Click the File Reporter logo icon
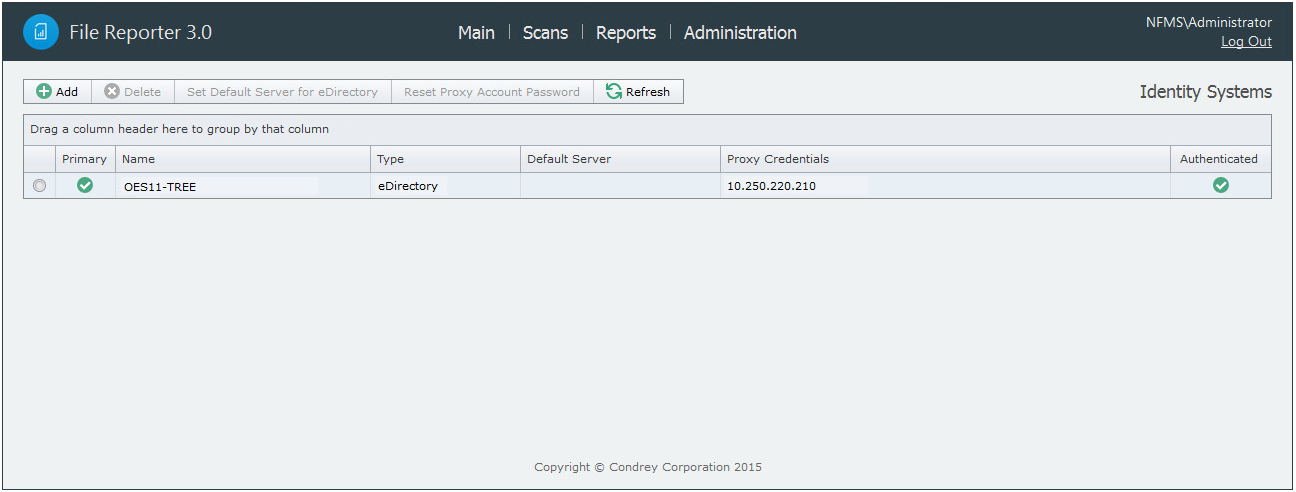 pos(41,32)
